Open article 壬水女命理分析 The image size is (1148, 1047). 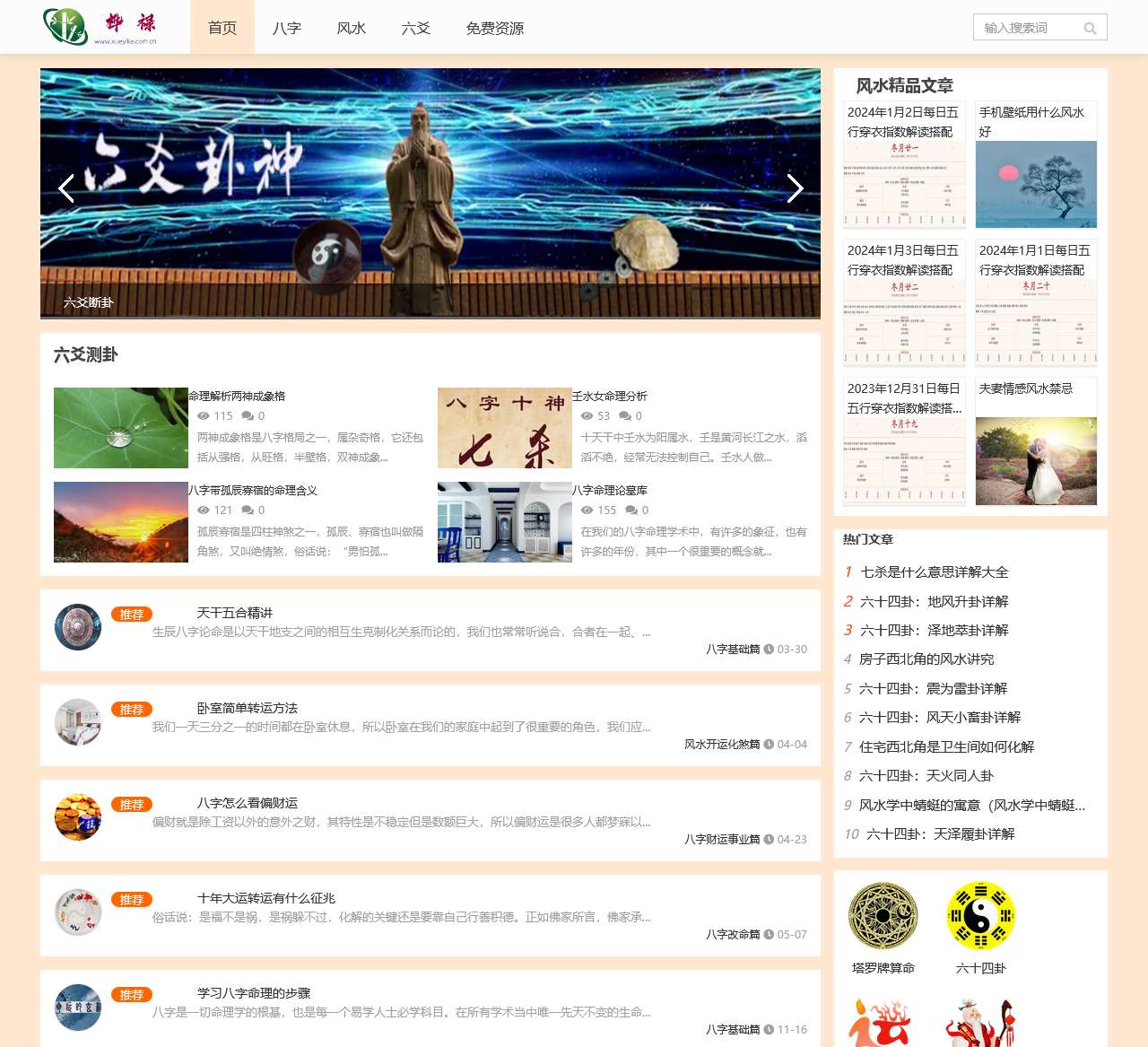point(610,396)
